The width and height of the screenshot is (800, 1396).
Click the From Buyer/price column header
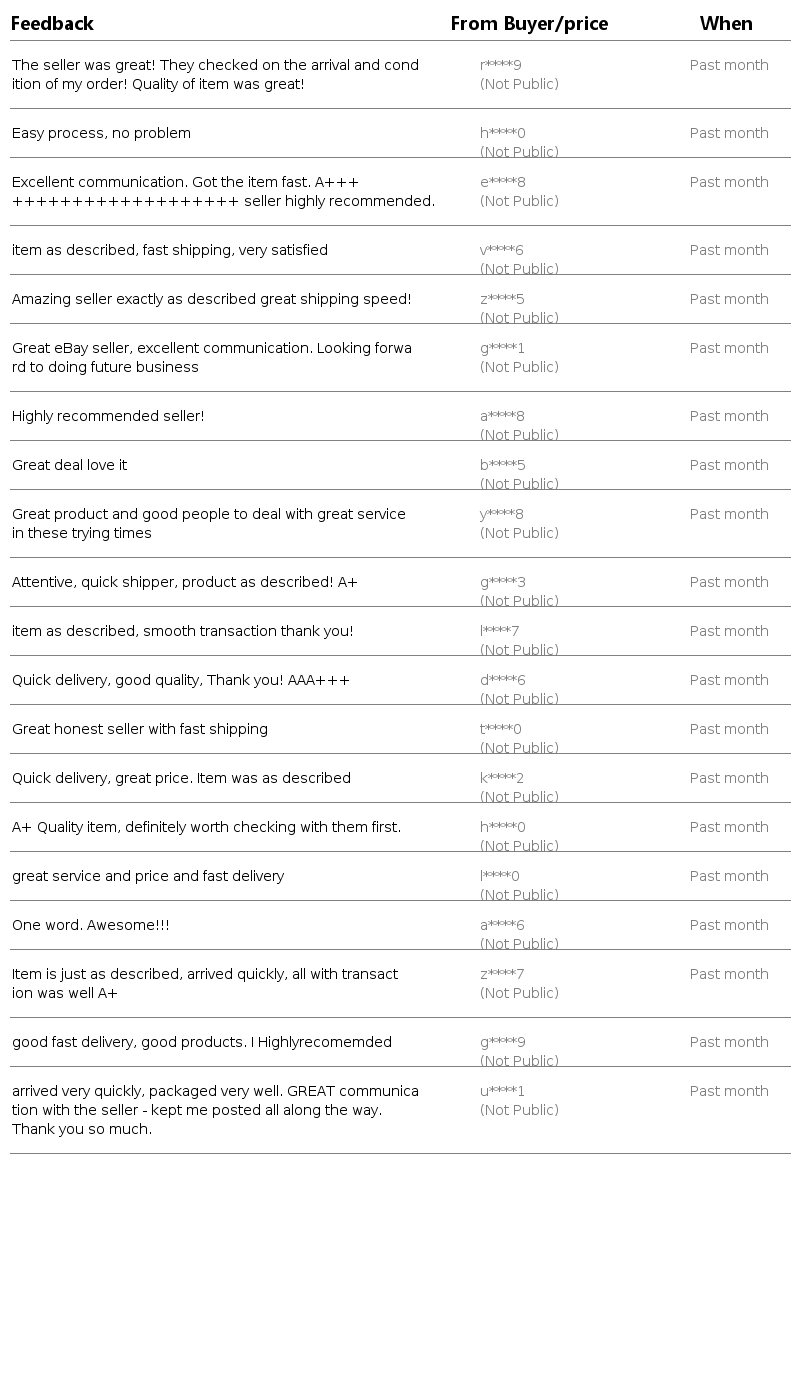[x=529, y=24]
